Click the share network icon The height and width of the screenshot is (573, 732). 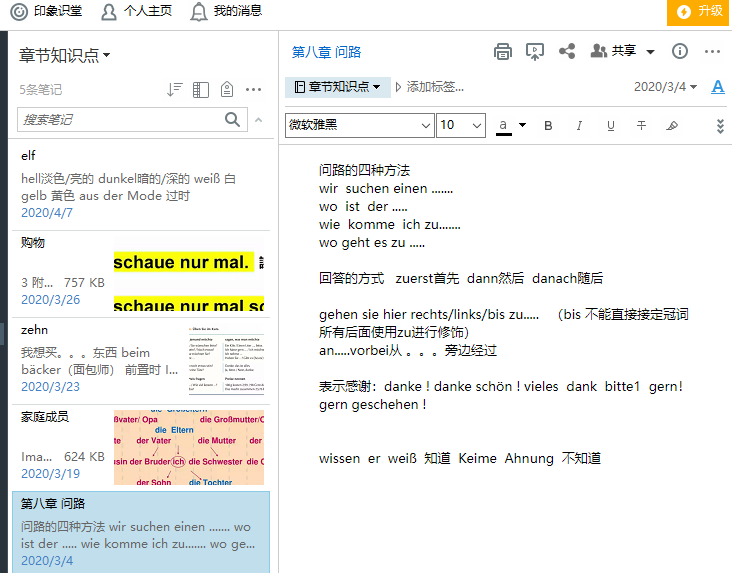pos(566,52)
